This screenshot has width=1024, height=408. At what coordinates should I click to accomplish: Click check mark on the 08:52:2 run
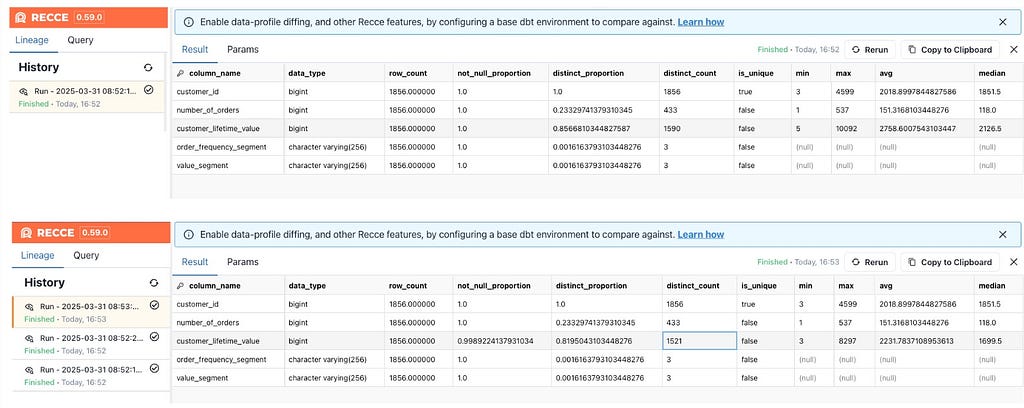tap(154, 337)
